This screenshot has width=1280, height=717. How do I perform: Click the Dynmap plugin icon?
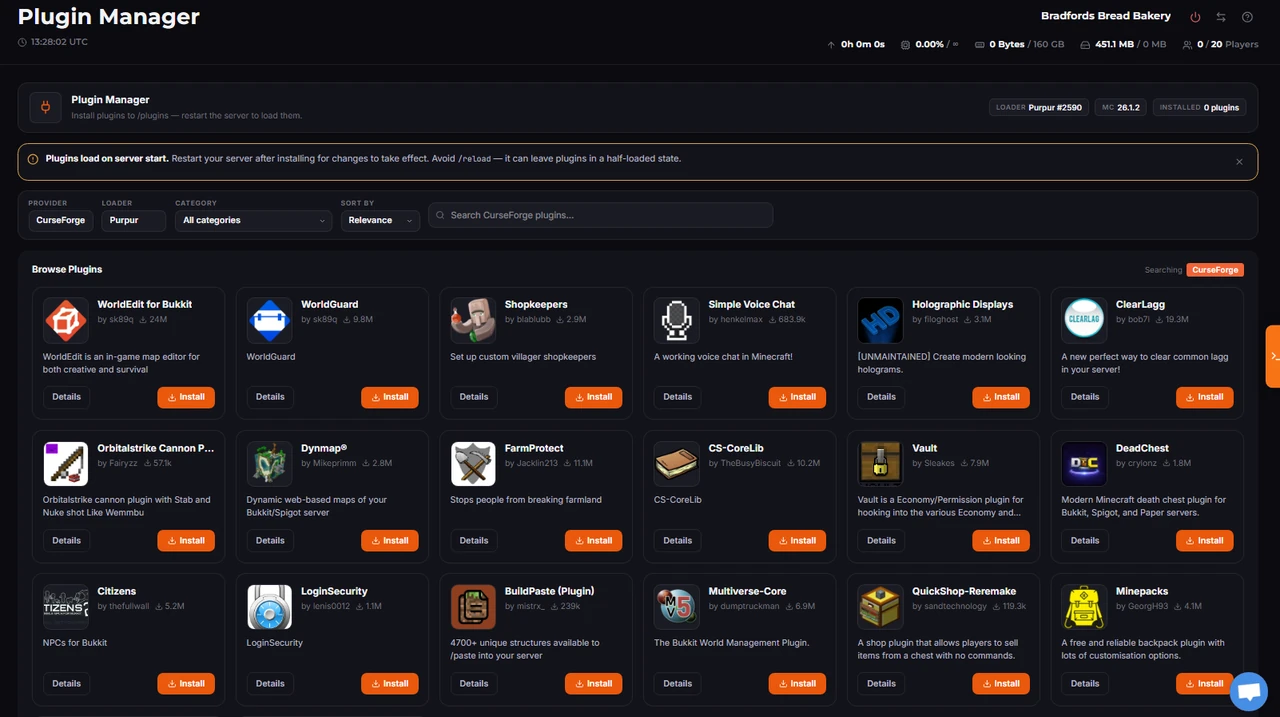(x=269, y=464)
